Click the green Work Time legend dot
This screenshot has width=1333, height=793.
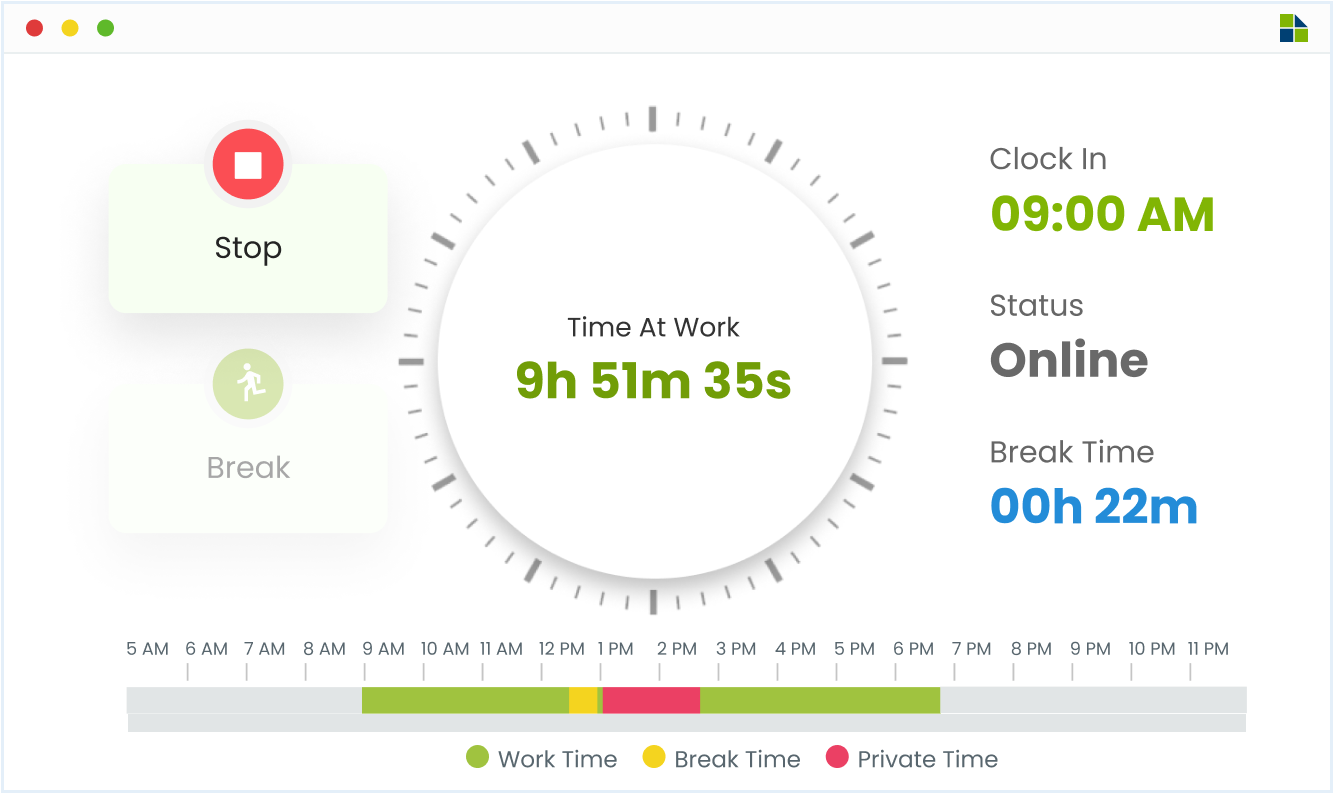click(477, 757)
